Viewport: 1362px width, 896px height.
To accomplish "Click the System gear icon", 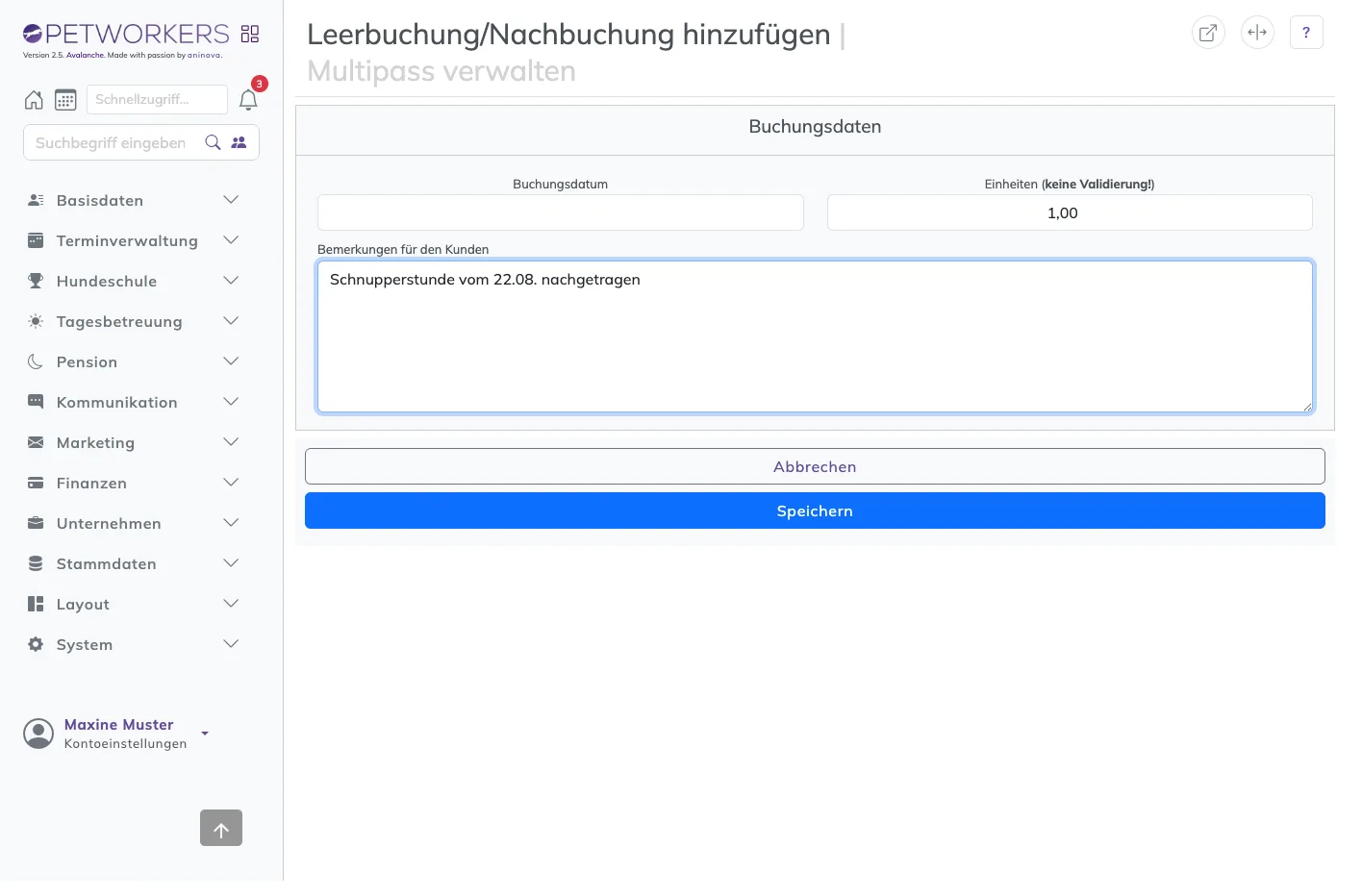I will (36, 644).
